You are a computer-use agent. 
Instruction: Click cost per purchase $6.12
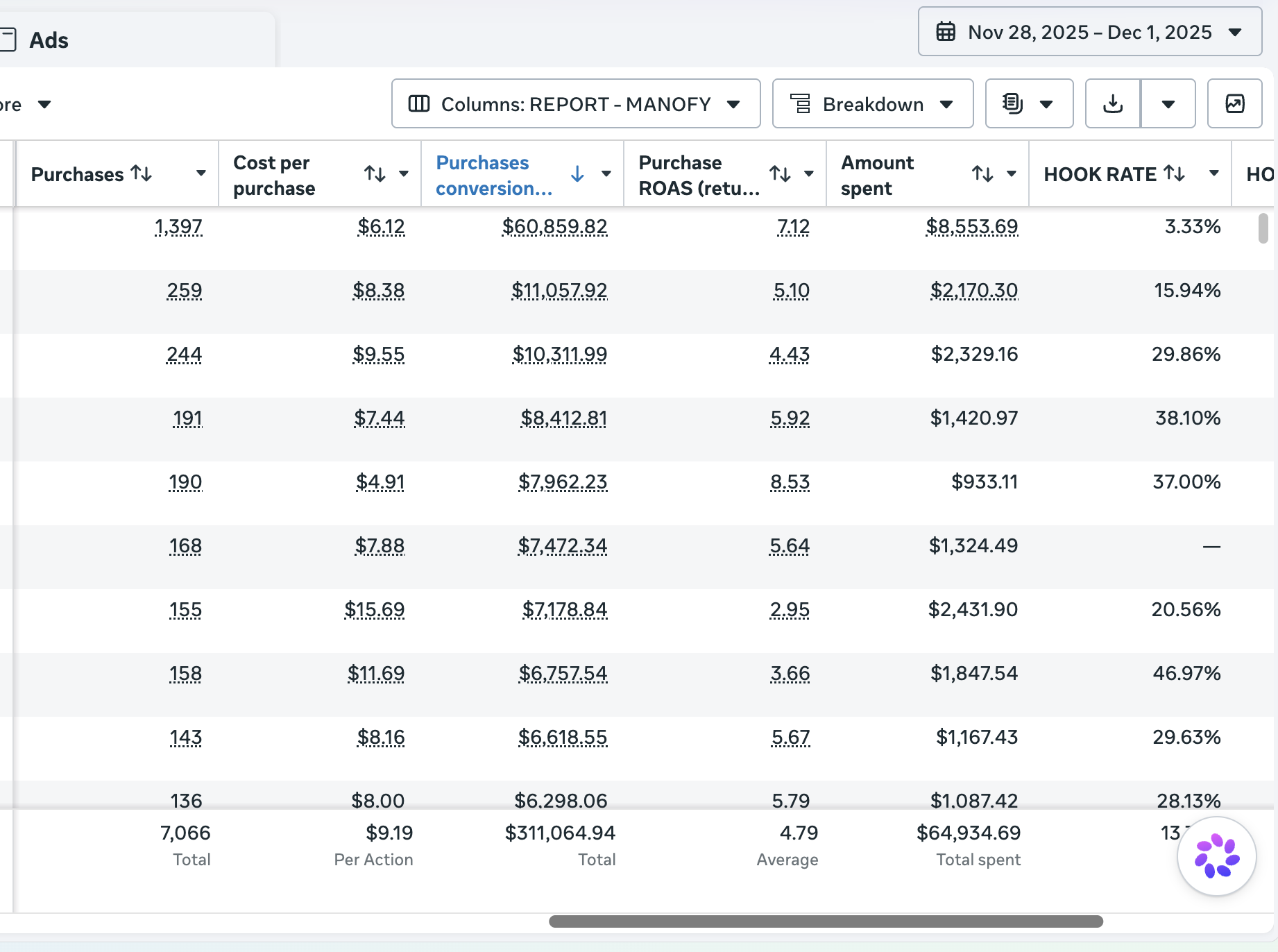[x=381, y=227]
